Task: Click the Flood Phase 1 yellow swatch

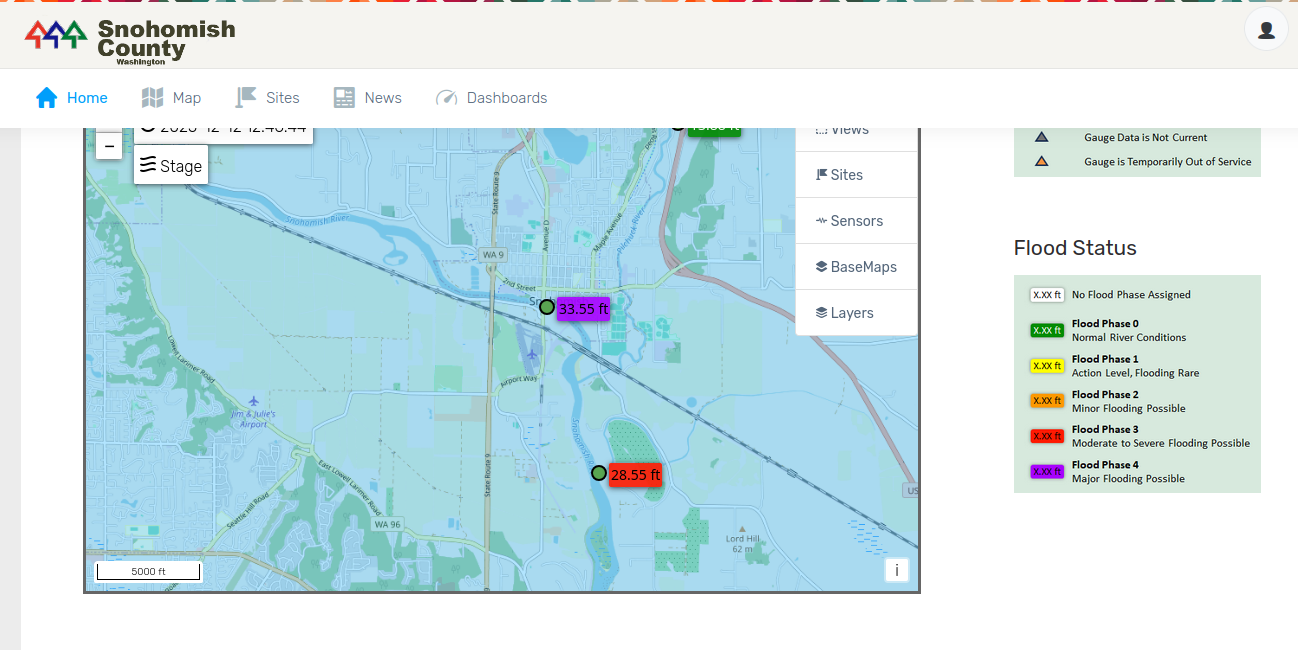Action: (1047, 366)
